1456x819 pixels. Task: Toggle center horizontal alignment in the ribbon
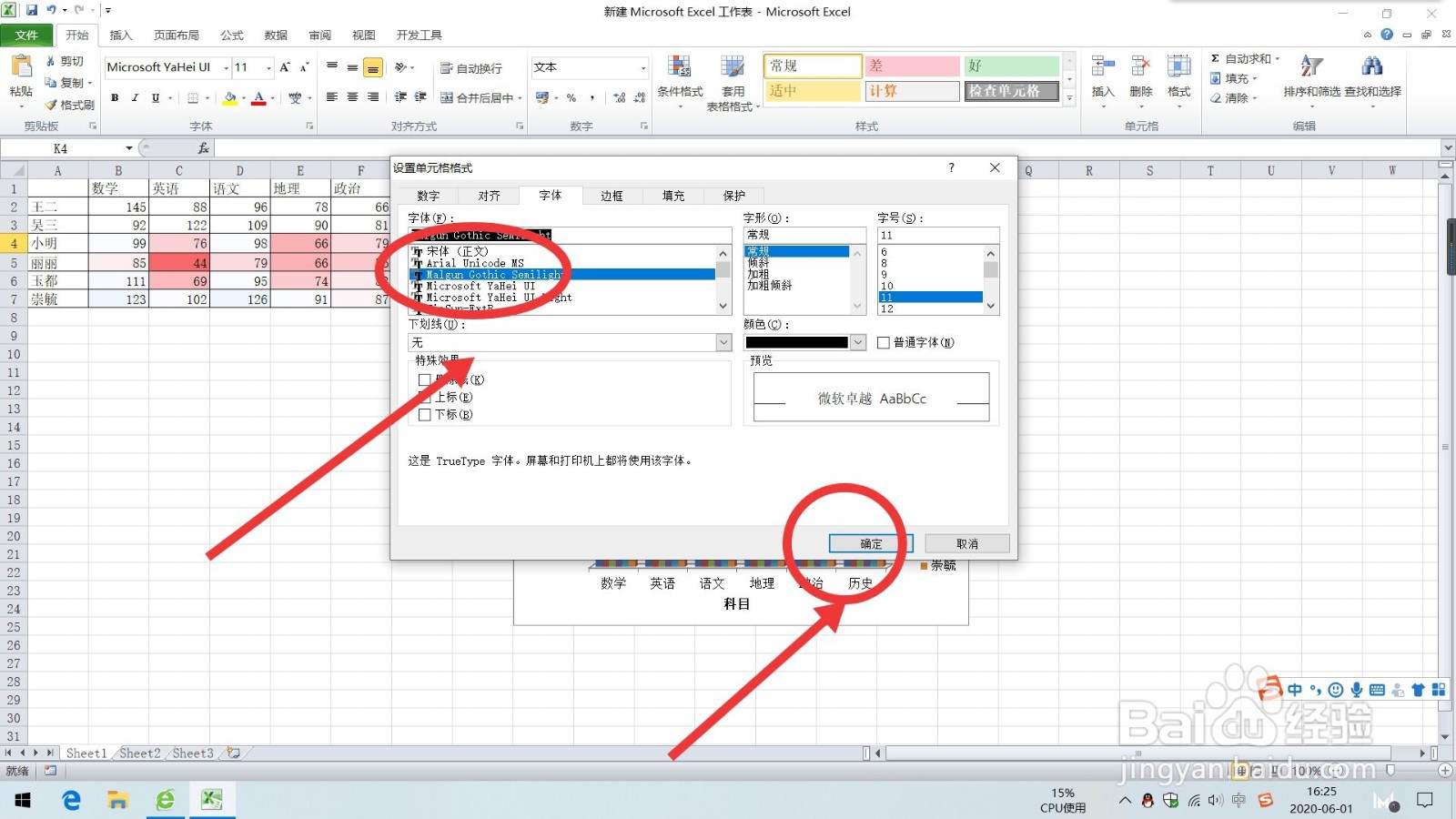352,97
